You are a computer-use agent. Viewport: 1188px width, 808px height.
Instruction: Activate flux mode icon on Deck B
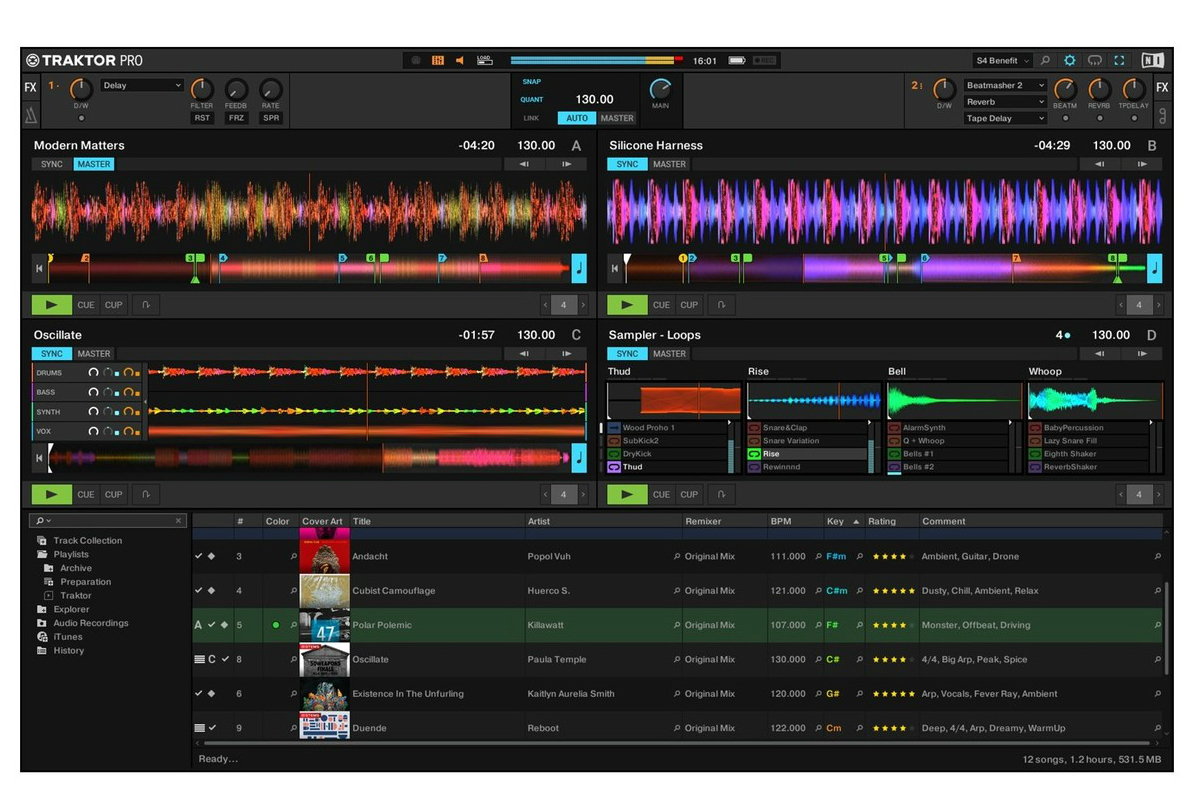722,305
